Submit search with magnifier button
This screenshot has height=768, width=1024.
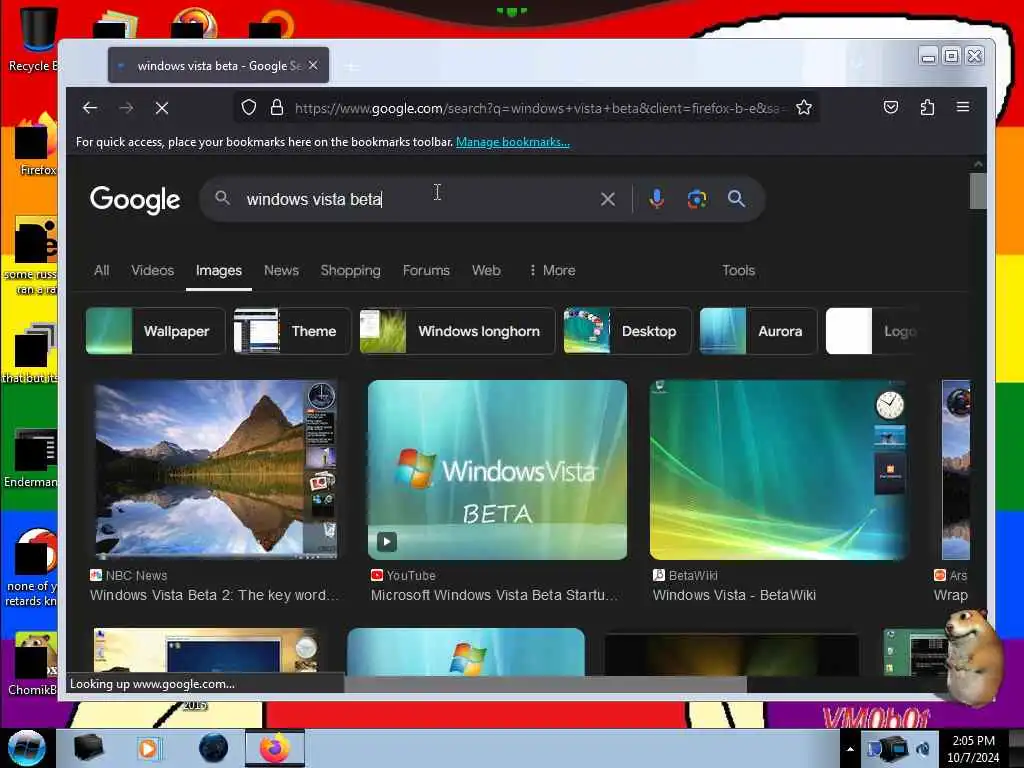(x=736, y=199)
